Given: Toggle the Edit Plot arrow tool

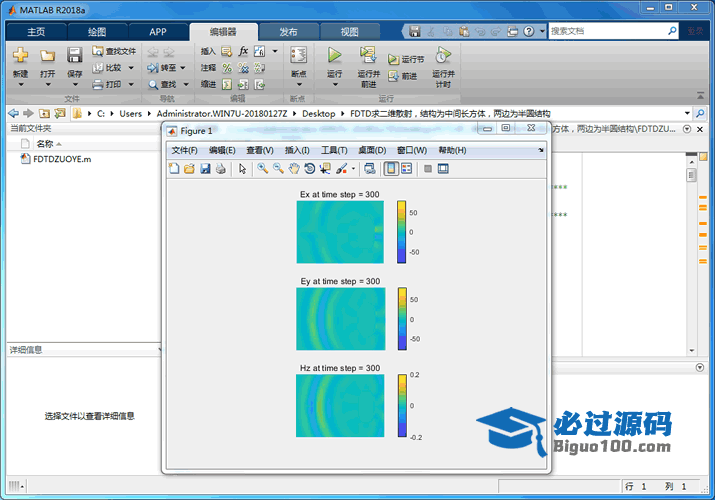Looking at the screenshot, I should coord(242,169).
